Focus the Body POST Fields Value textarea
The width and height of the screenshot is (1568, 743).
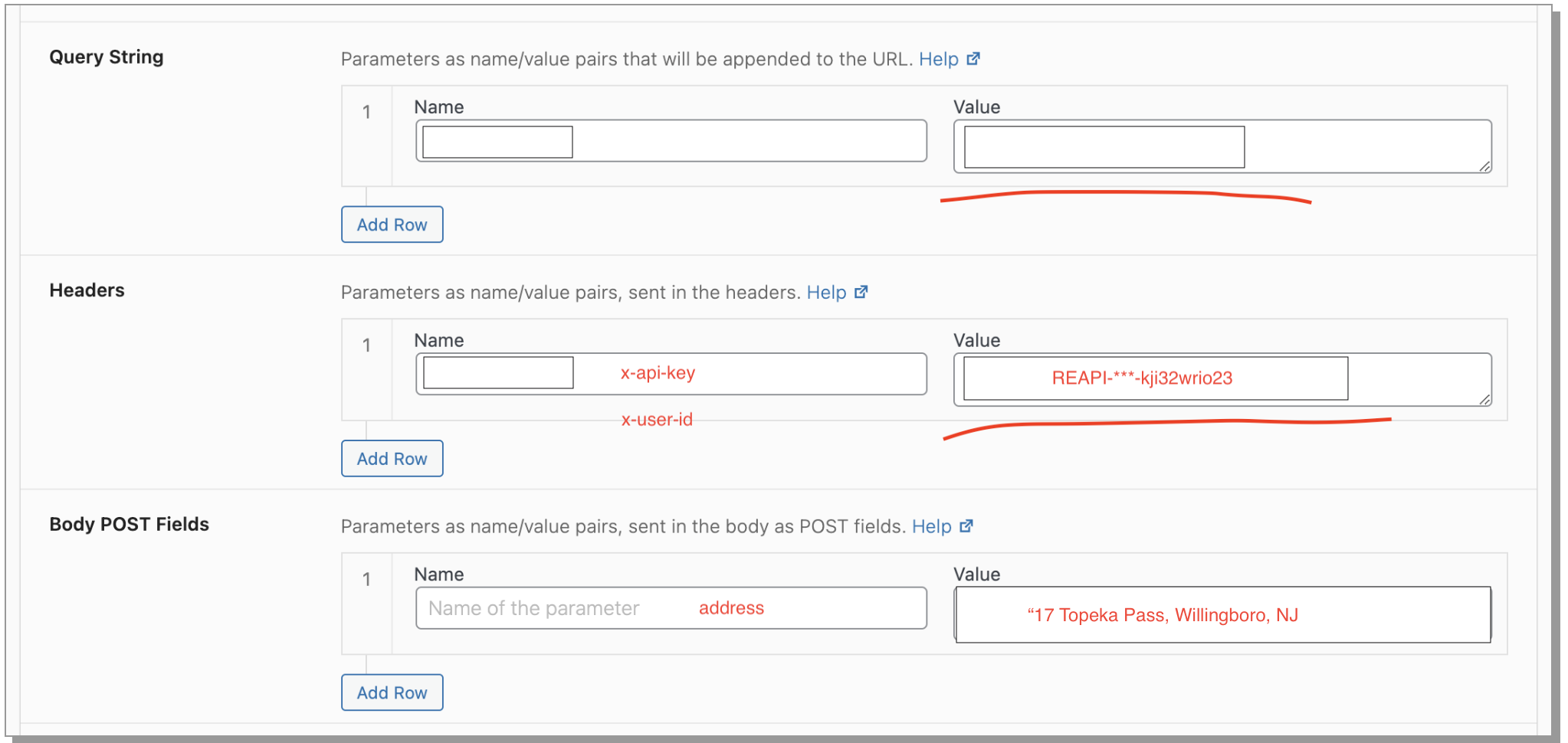coord(1222,614)
